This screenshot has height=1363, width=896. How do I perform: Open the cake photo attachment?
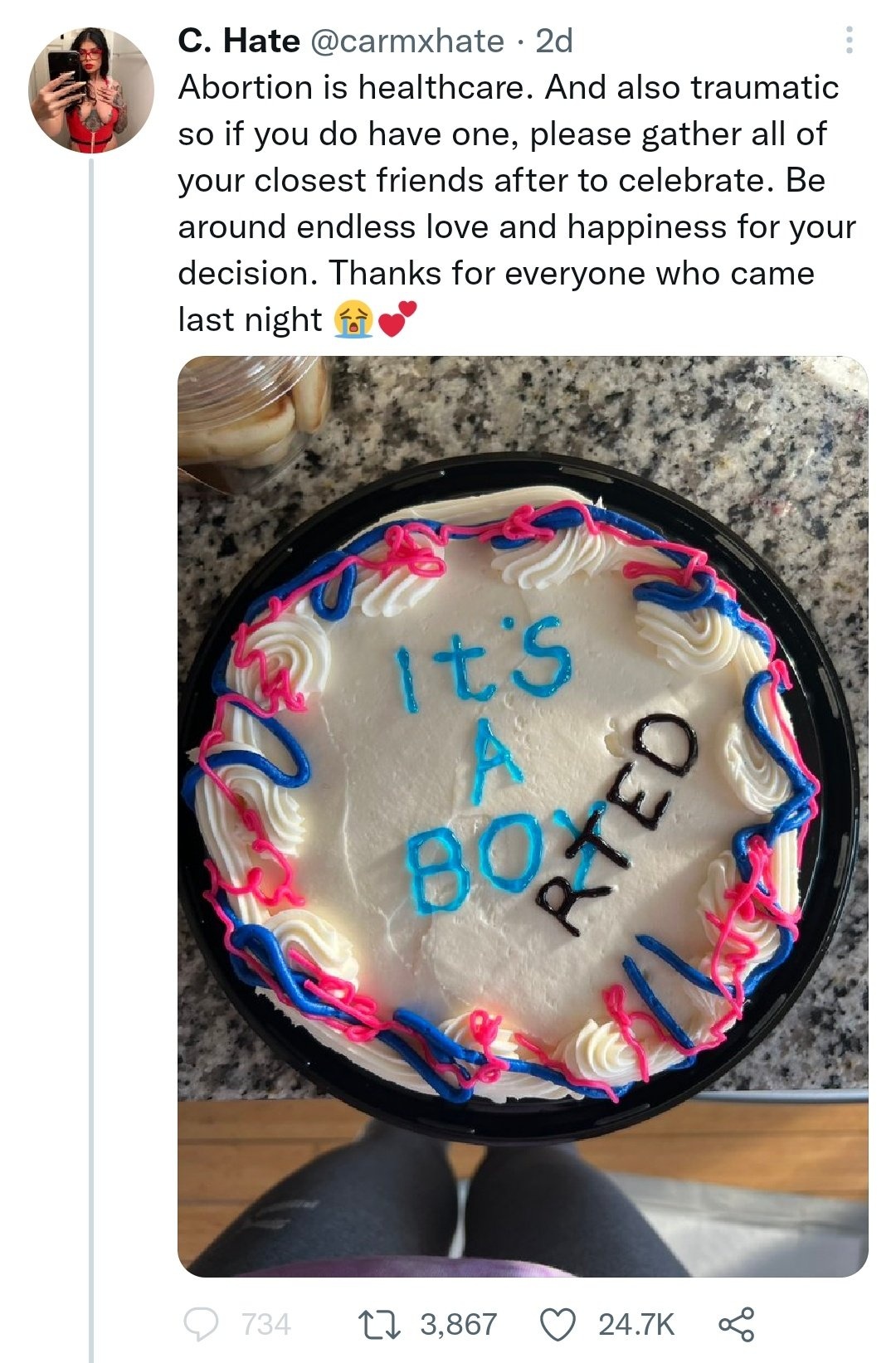click(523, 816)
